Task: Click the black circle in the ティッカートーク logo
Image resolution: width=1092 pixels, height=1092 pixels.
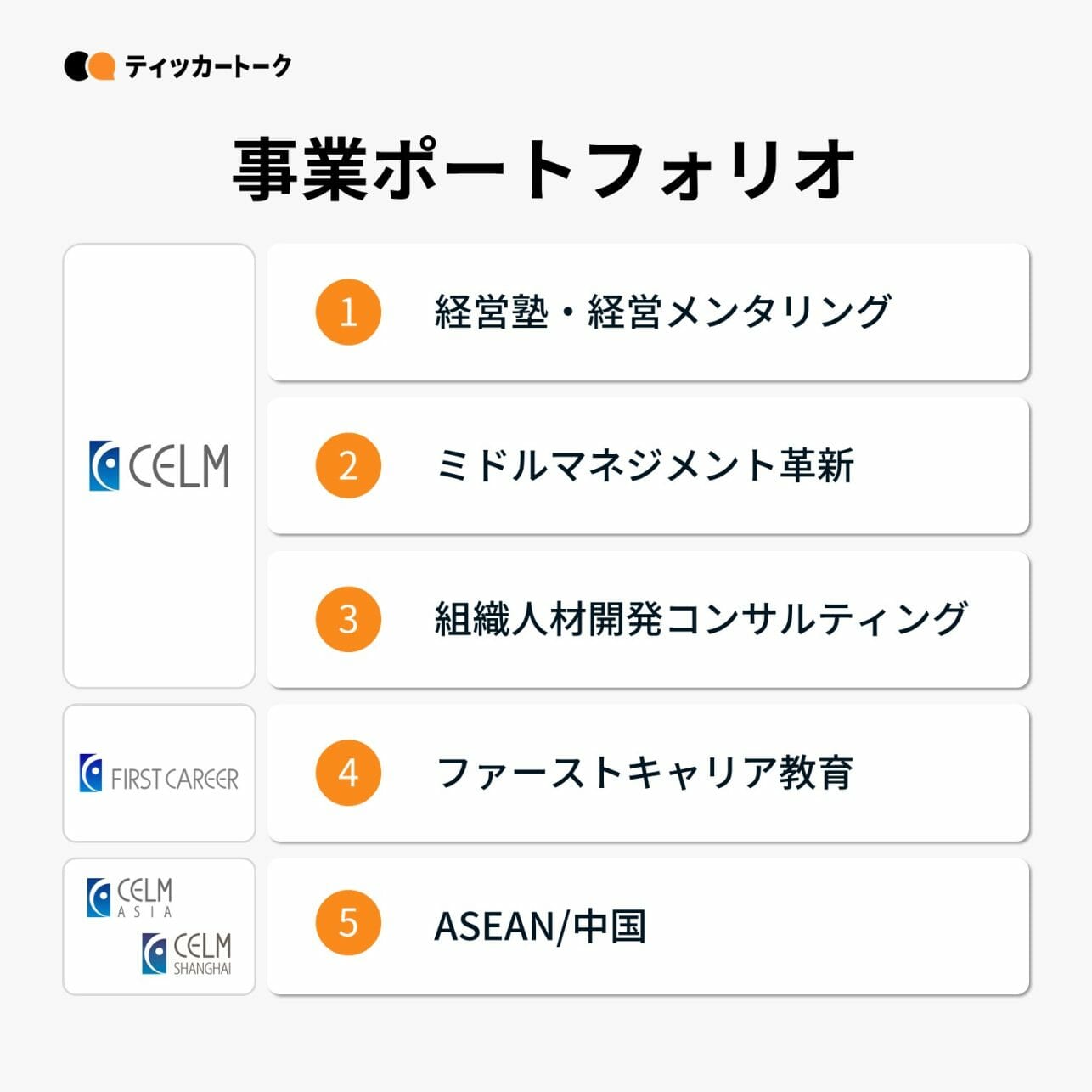Action: (76, 66)
